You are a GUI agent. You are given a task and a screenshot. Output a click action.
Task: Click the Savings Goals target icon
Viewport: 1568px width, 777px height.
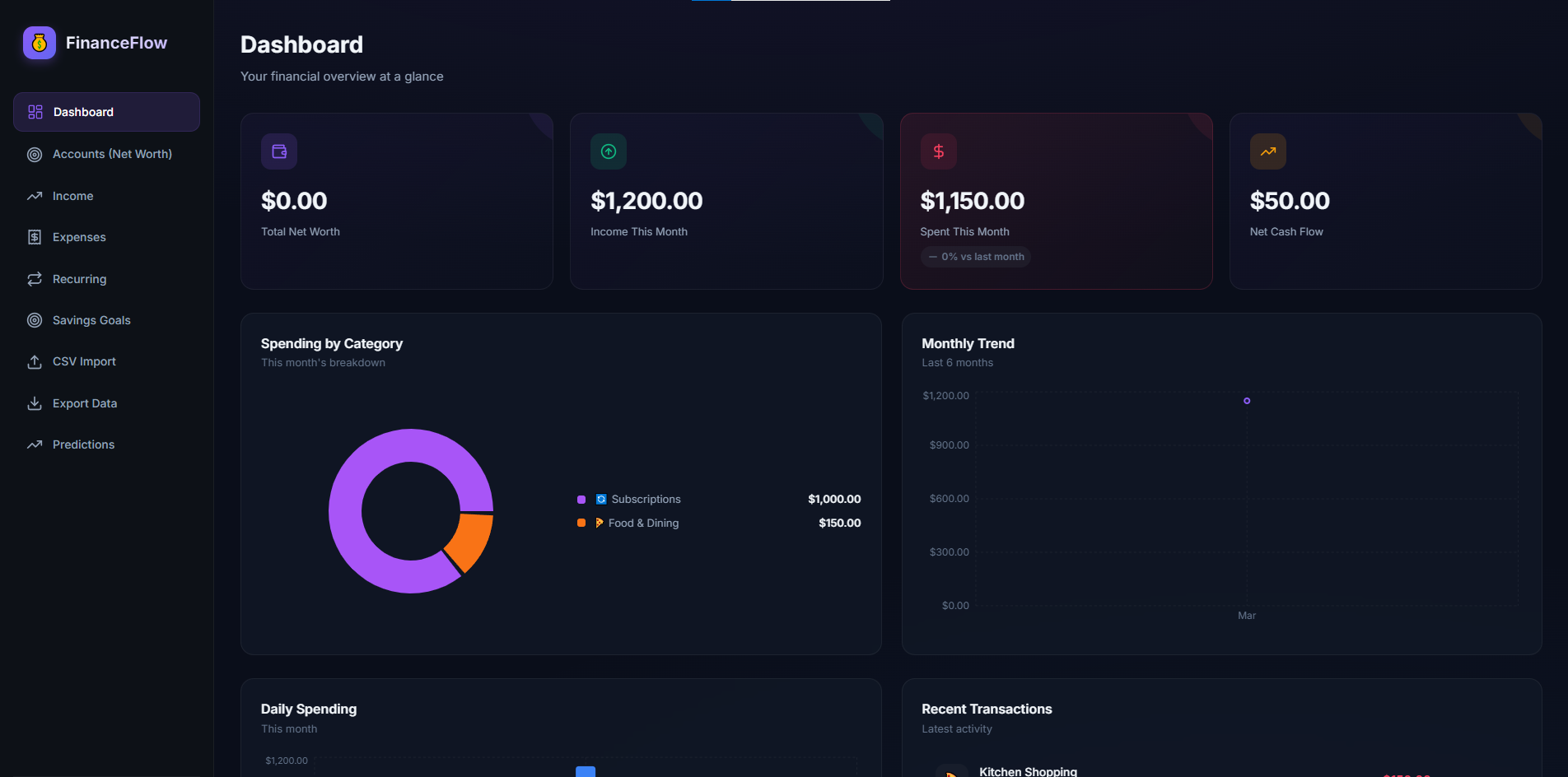tap(35, 320)
